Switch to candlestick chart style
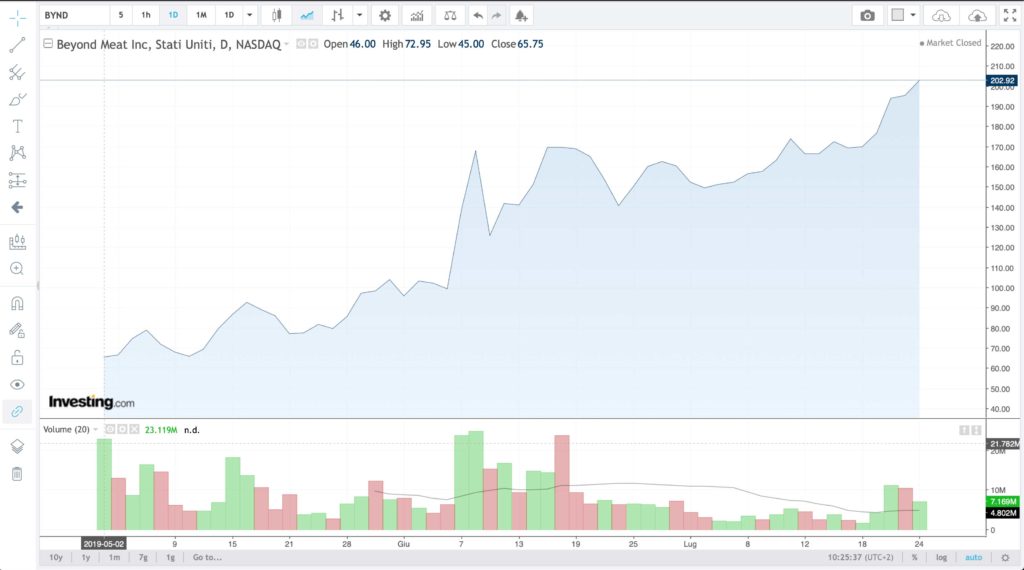This screenshot has width=1024, height=570. tap(277, 15)
